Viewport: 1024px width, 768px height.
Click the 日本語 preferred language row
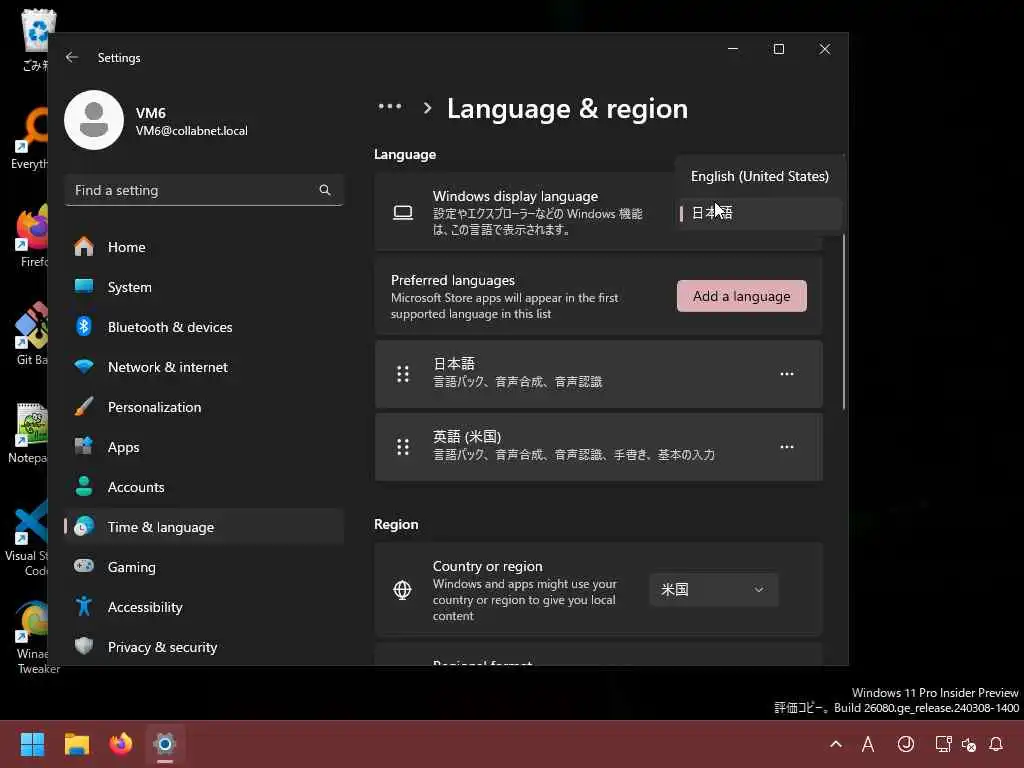click(x=598, y=374)
